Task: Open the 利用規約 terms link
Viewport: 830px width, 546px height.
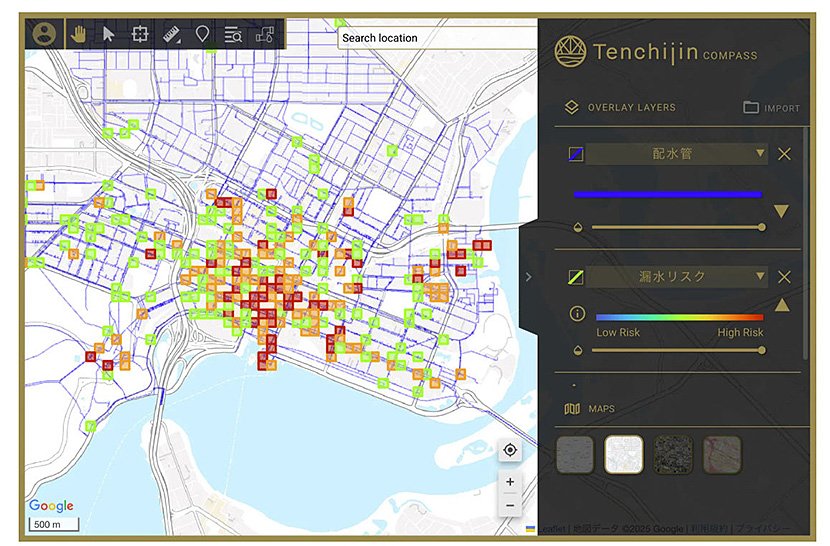Action: (709, 529)
